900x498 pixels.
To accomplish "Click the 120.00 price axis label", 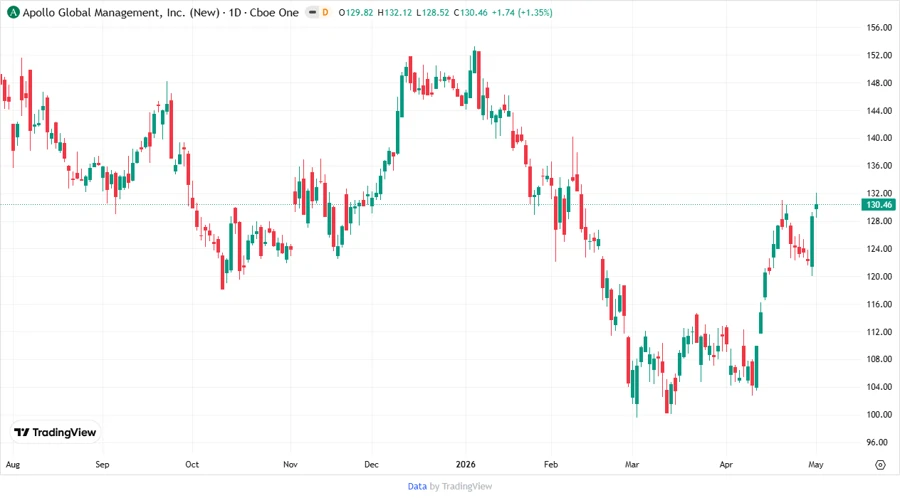I will pyautogui.click(x=879, y=276).
